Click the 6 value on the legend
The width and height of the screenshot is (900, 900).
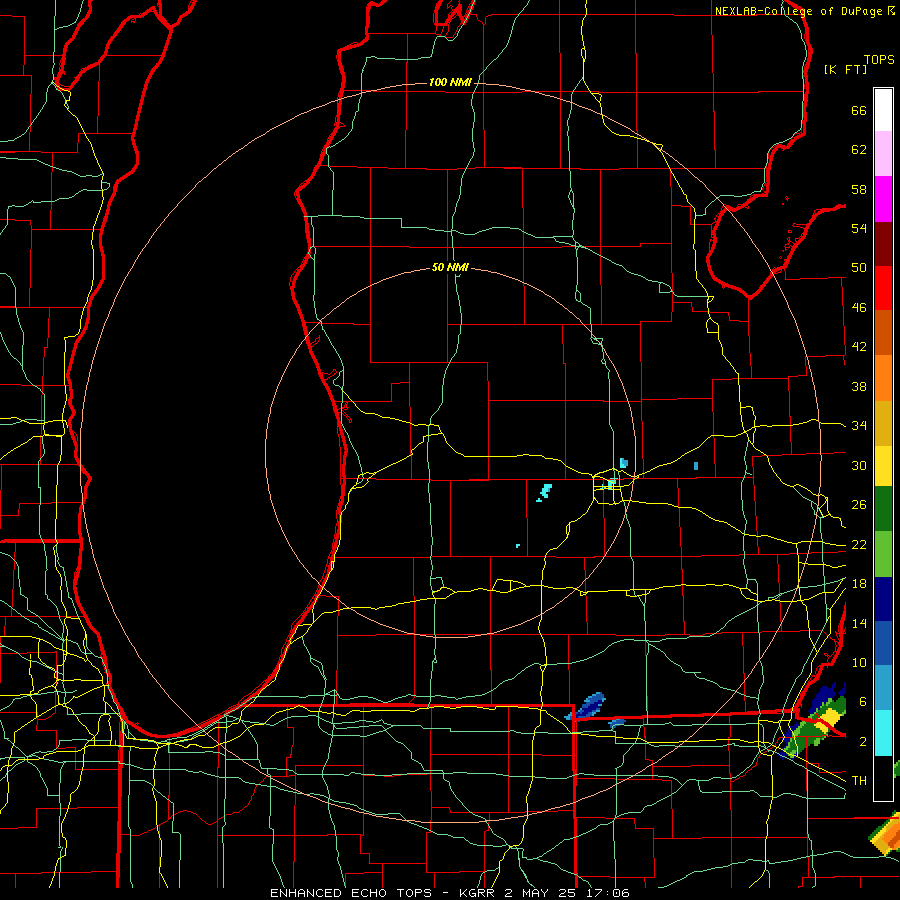(x=863, y=702)
